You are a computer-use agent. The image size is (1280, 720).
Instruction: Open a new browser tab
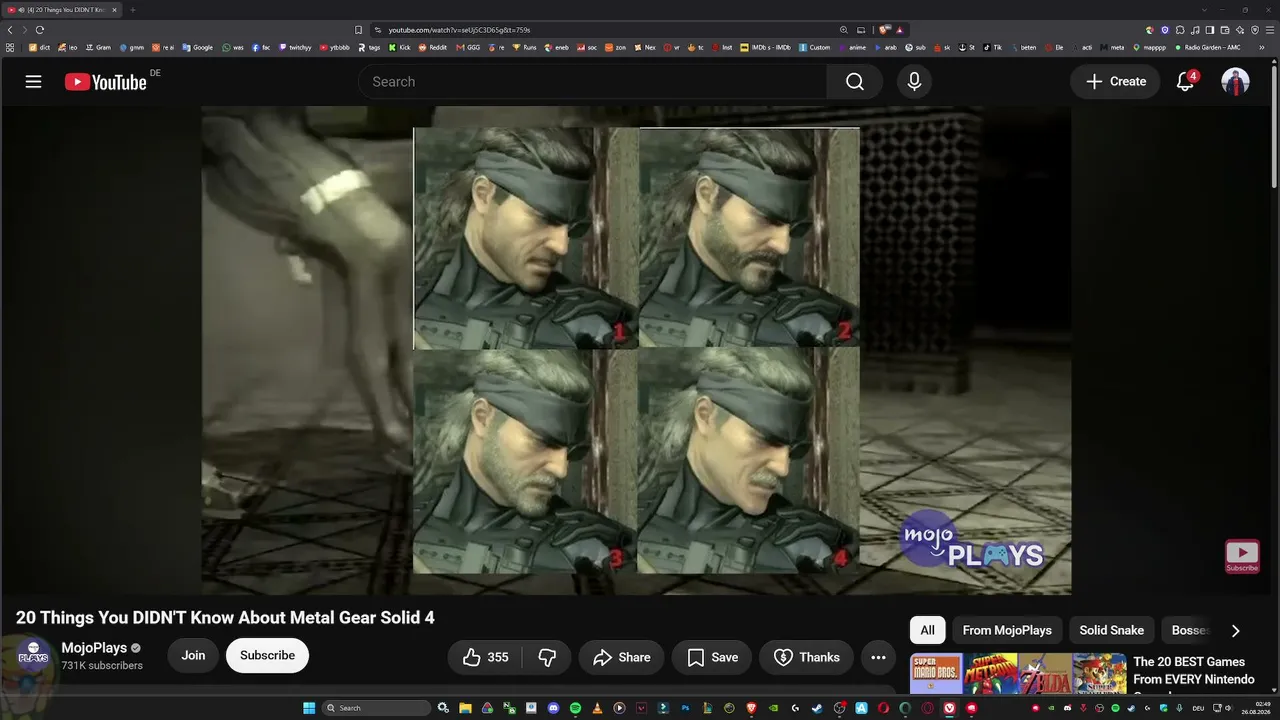point(132,10)
